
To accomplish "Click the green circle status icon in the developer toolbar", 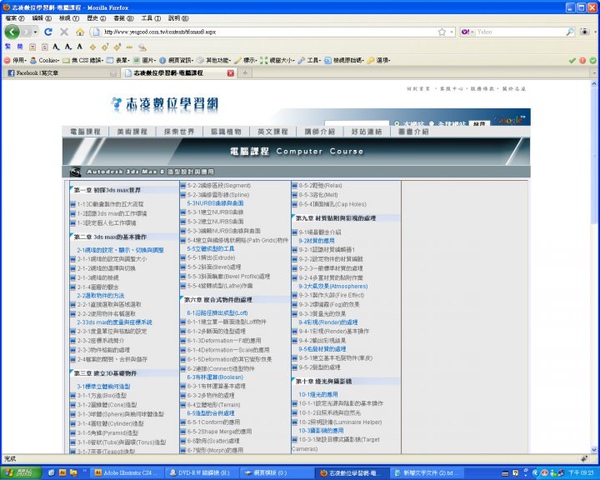I will pos(593,60).
